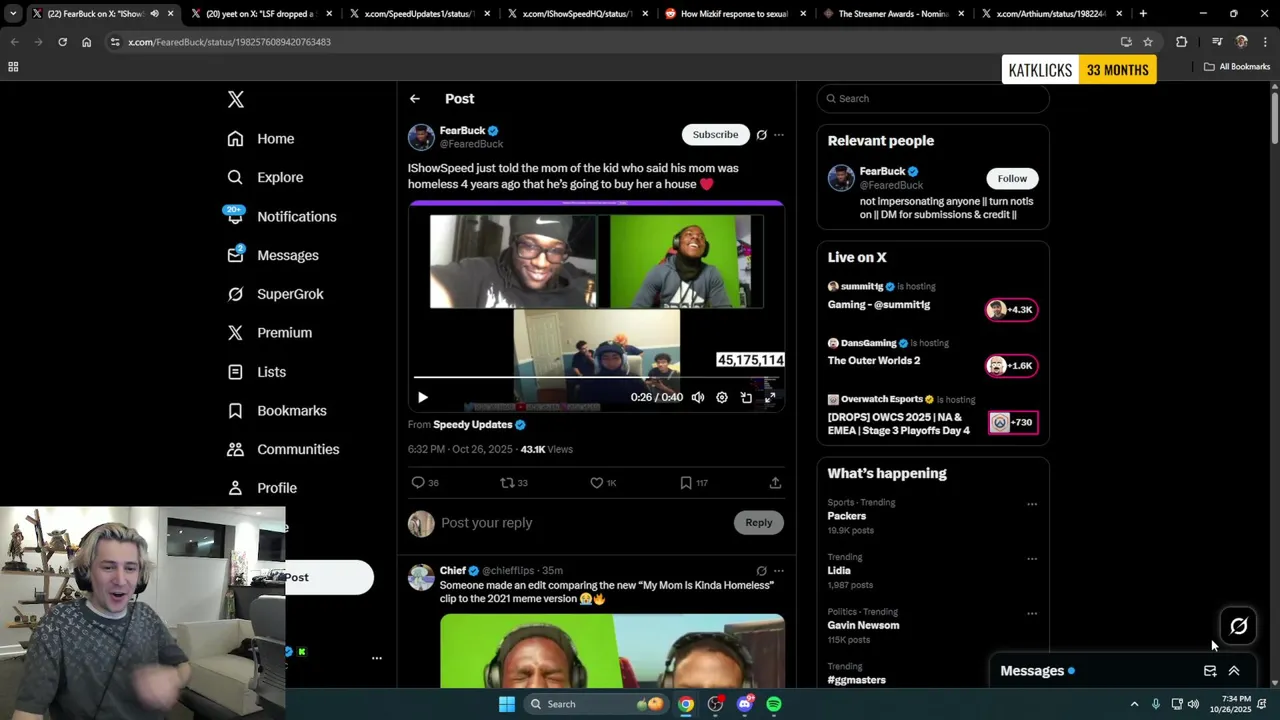This screenshot has width=1280, height=720.
Task: Expand the Messages drawer
Action: click(x=1234, y=671)
